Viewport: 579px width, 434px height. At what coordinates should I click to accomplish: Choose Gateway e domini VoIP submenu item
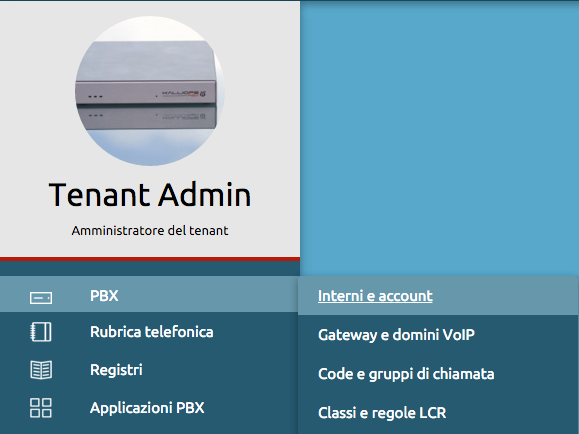(x=396, y=335)
